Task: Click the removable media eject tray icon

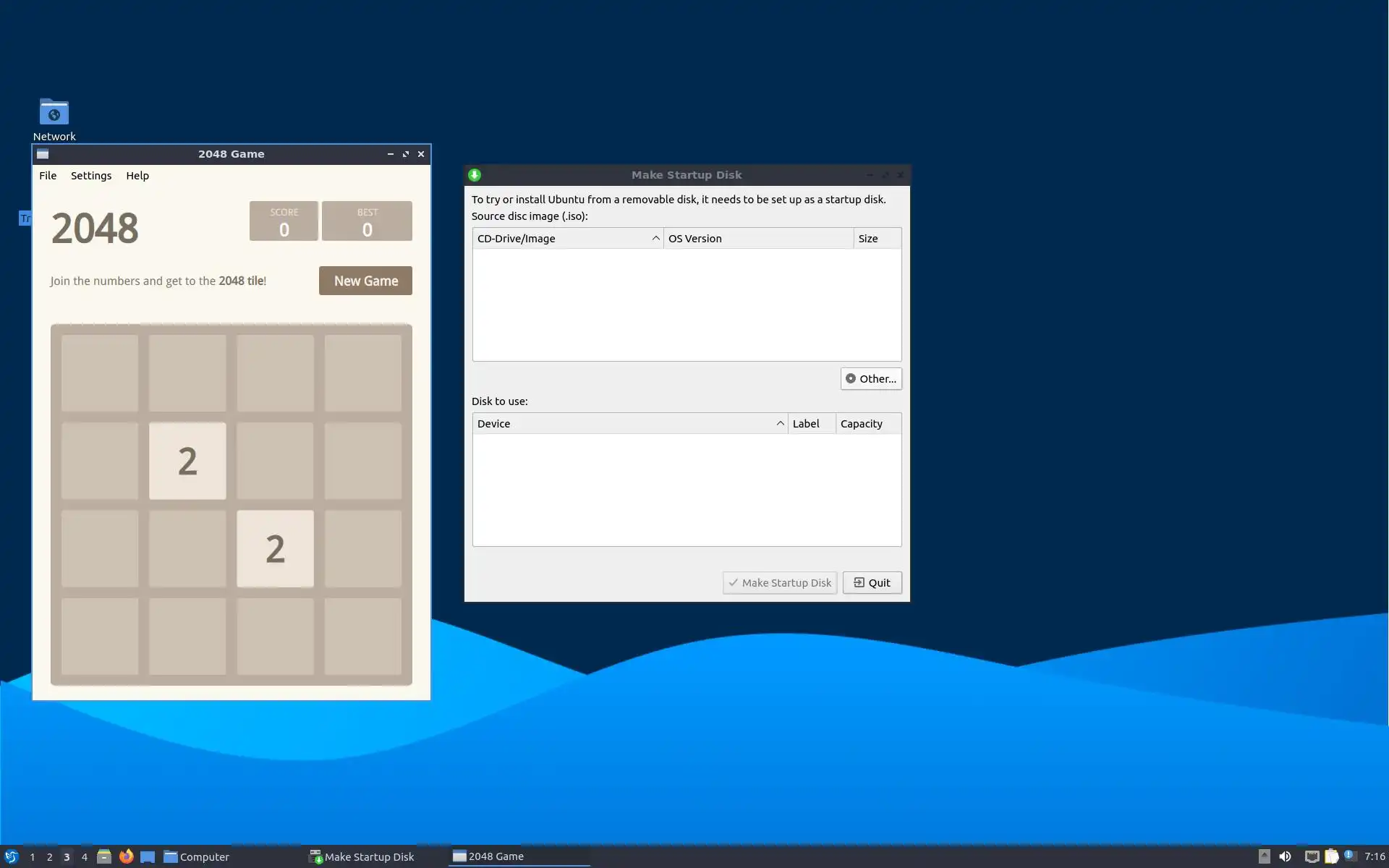Action: [x=1265, y=856]
